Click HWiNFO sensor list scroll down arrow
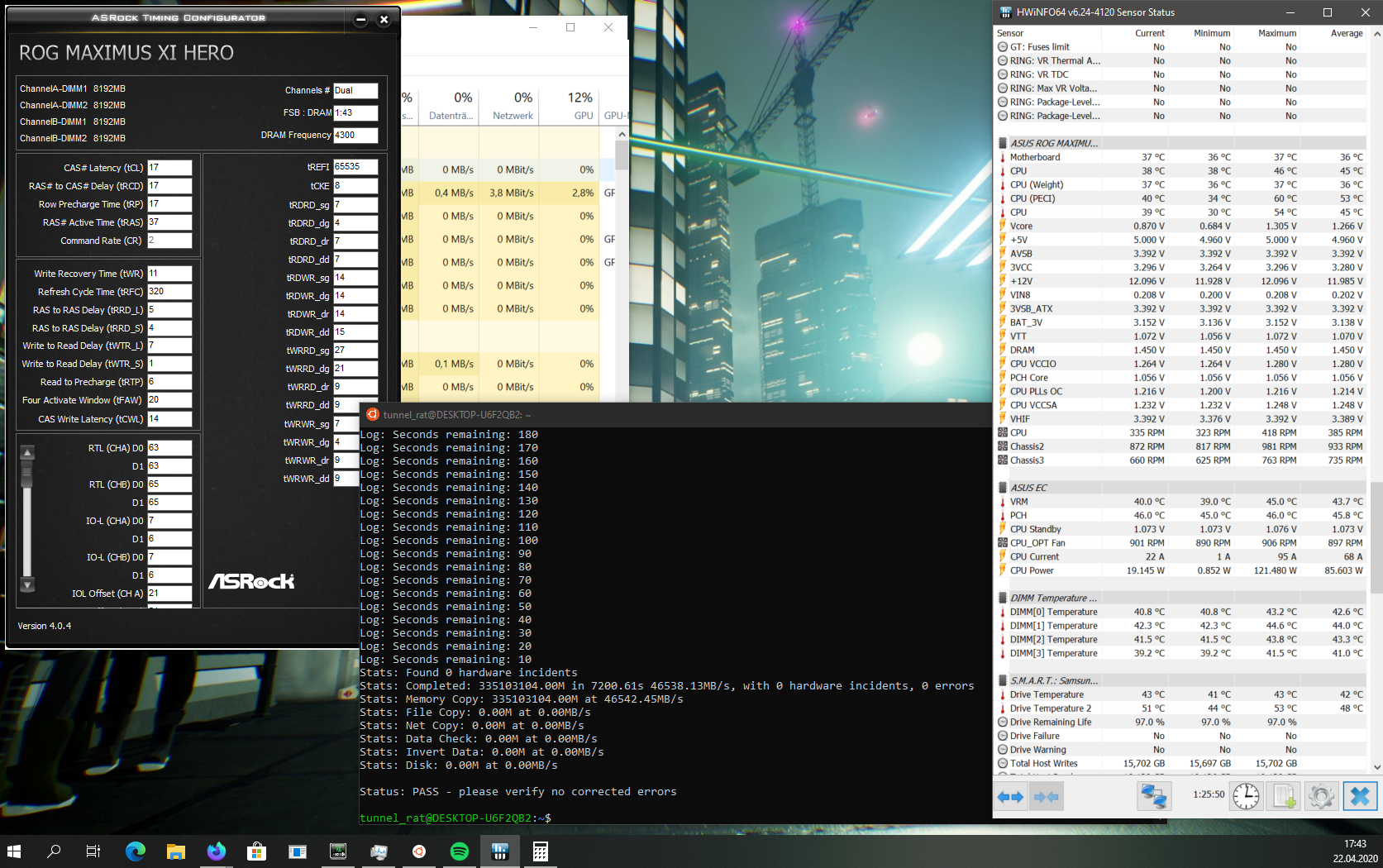 click(1376, 766)
